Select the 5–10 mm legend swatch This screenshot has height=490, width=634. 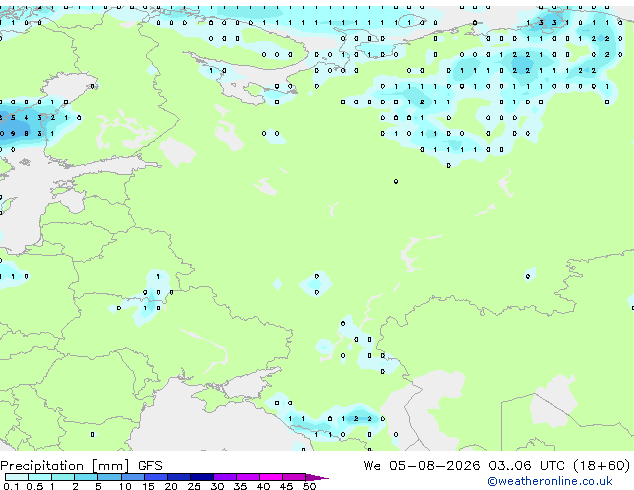click(x=109, y=477)
